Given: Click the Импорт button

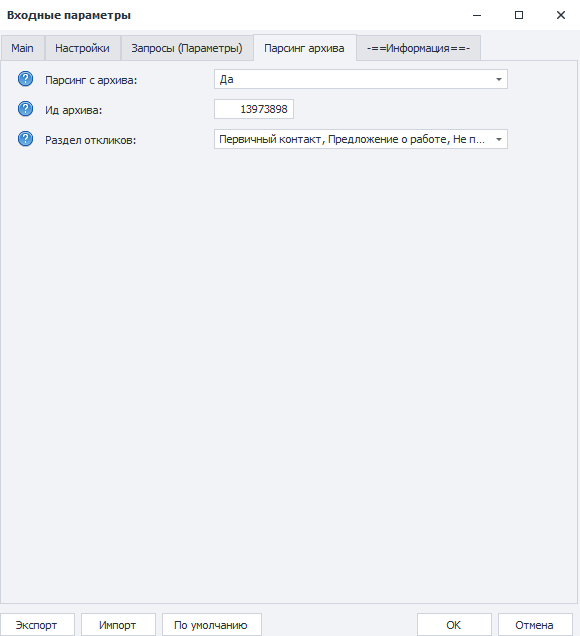Looking at the screenshot, I should pyautogui.click(x=118, y=625).
